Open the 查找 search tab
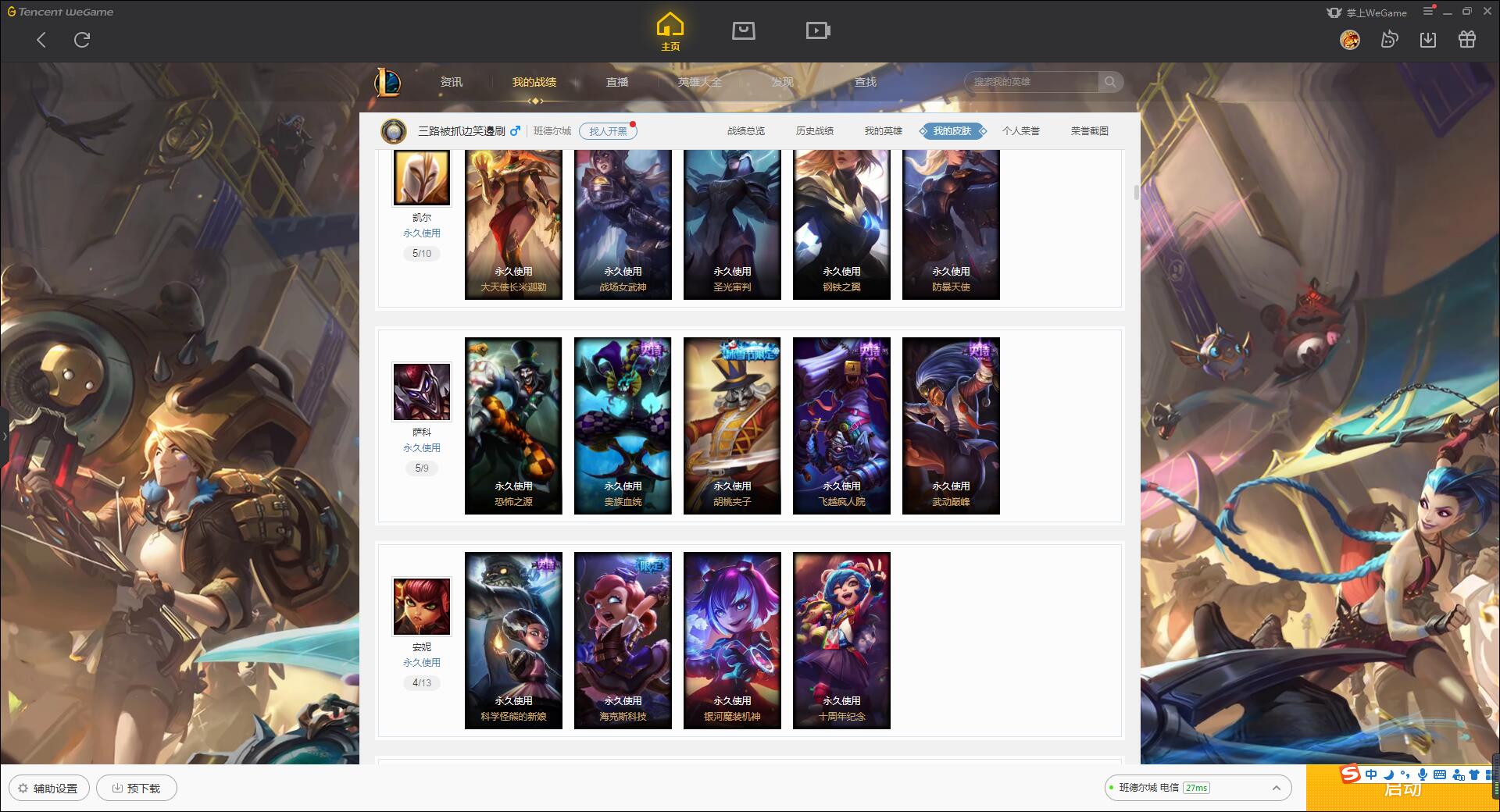The width and height of the screenshot is (1500, 812). point(866,82)
